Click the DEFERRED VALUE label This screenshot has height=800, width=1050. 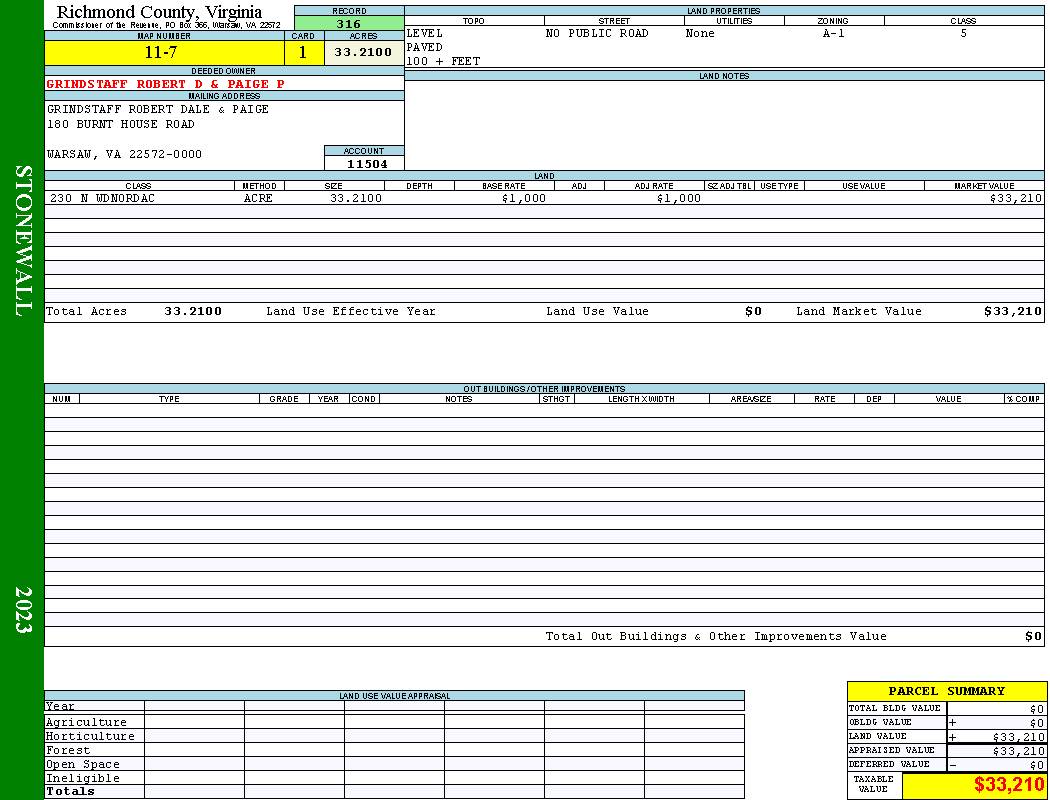tap(889, 765)
